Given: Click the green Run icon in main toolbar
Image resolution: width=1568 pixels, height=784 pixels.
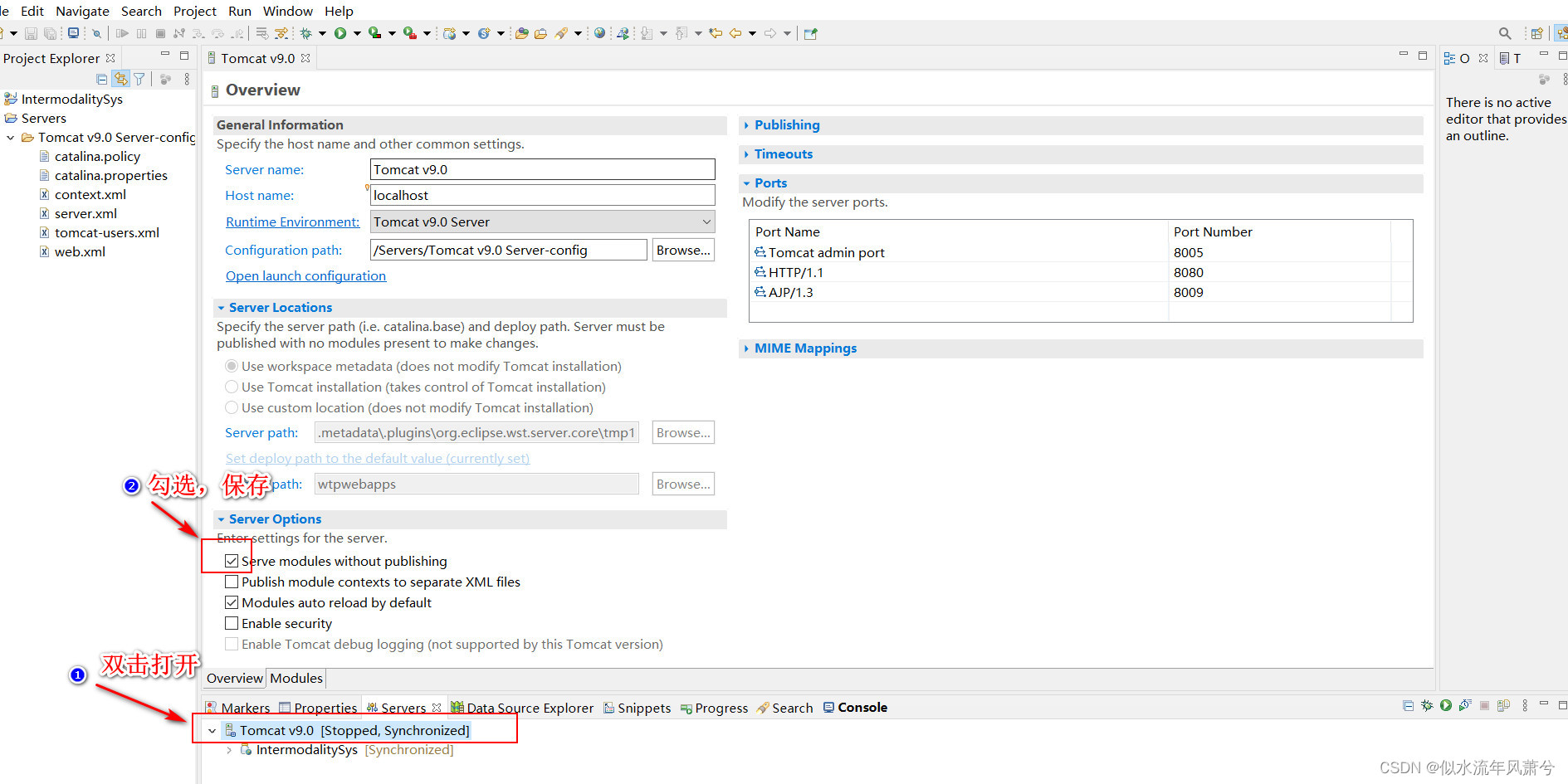Looking at the screenshot, I should click(x=340, y=33).
